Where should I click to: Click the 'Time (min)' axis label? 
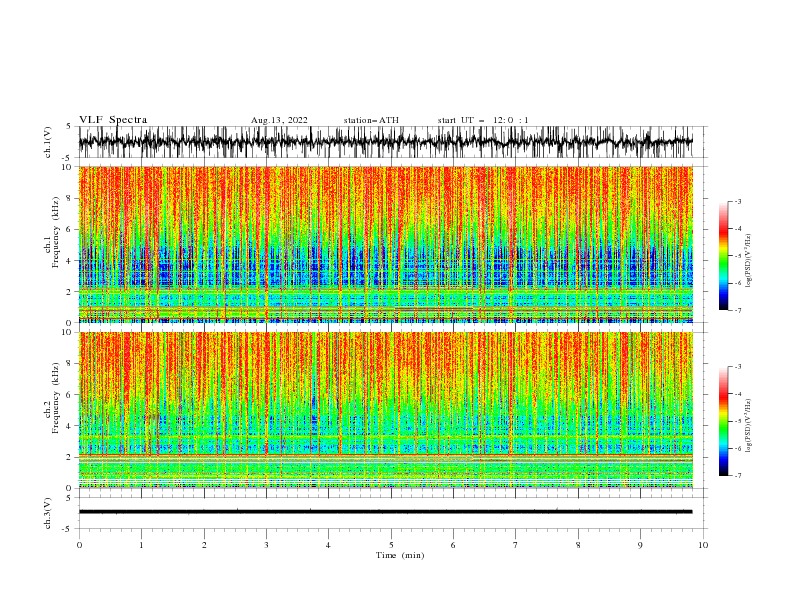pyautogui.click(x=400, y=555)
